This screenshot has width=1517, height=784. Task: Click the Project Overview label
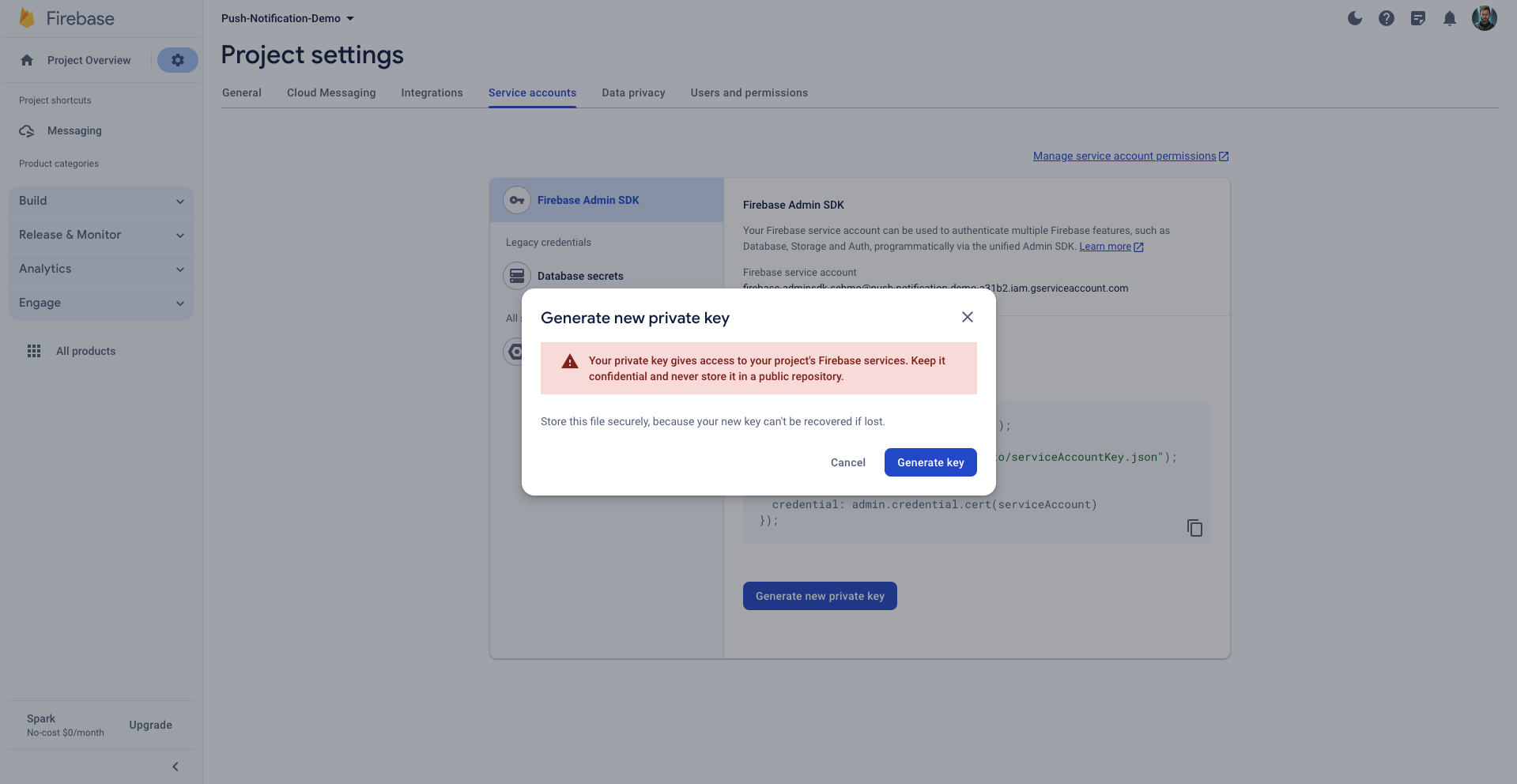89,60
